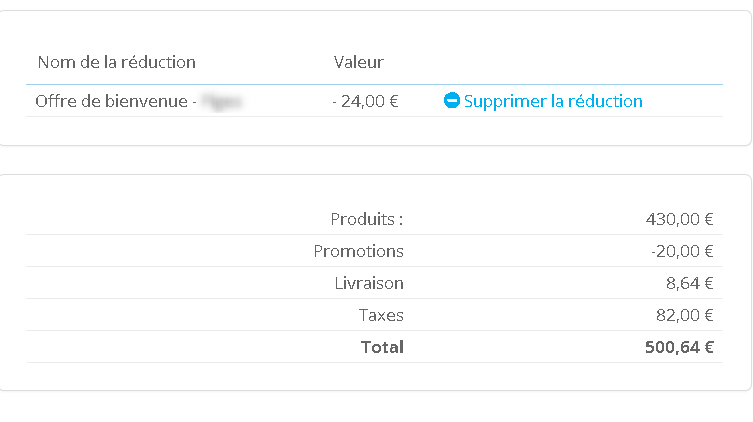Click the 'Supprimer la réduction' link
The height and width of the screenshot is (422, 753).
pos(553,101)
